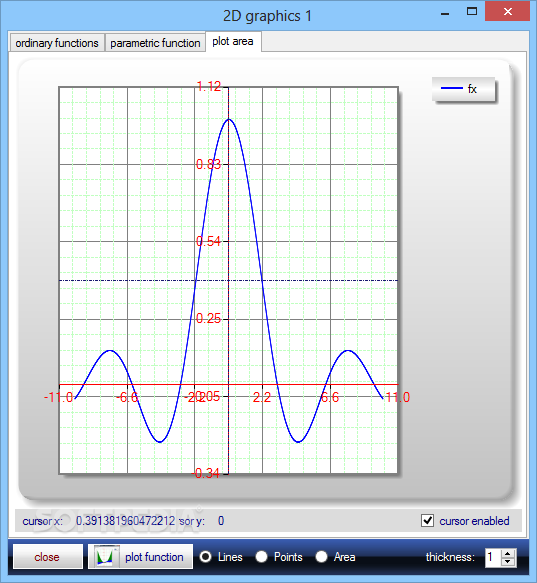Click the thickness label

[x=450, y=557]
